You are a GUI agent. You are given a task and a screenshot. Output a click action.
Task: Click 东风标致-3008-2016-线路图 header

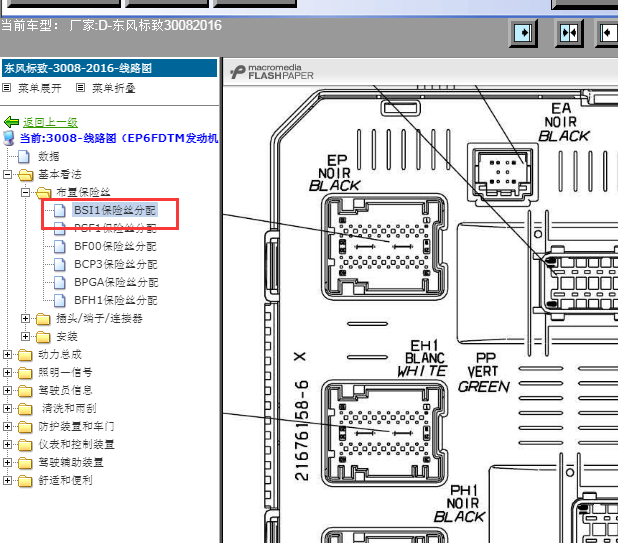coord(110,68)
